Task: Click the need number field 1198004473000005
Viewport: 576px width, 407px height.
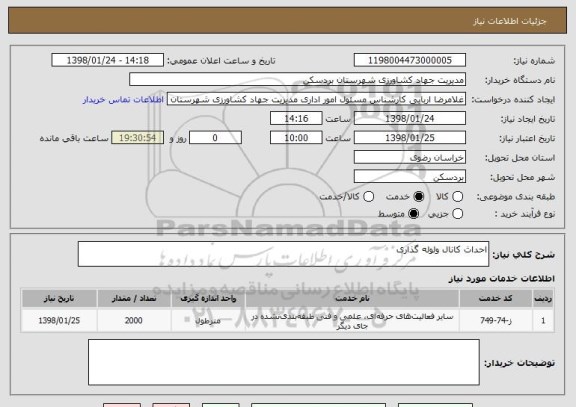Action: pos(410,60)
